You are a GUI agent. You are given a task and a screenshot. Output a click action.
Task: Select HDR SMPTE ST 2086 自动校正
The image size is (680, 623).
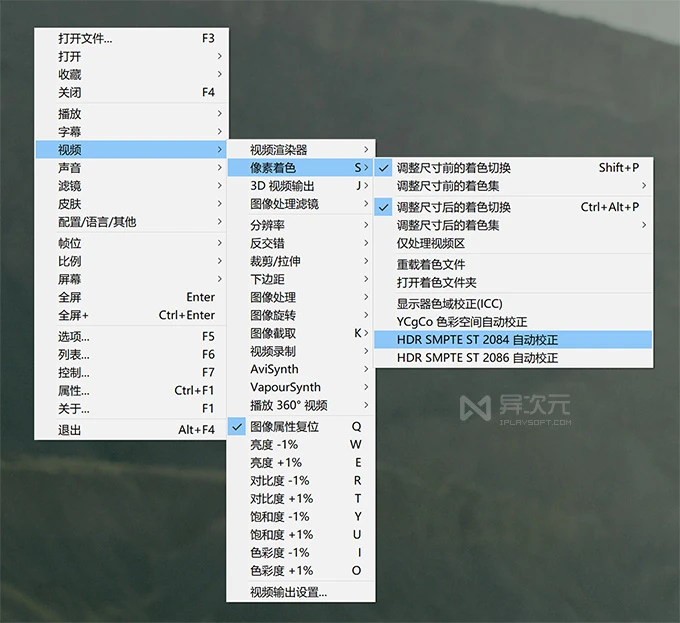pyautogui.click(x=513, y=358)
